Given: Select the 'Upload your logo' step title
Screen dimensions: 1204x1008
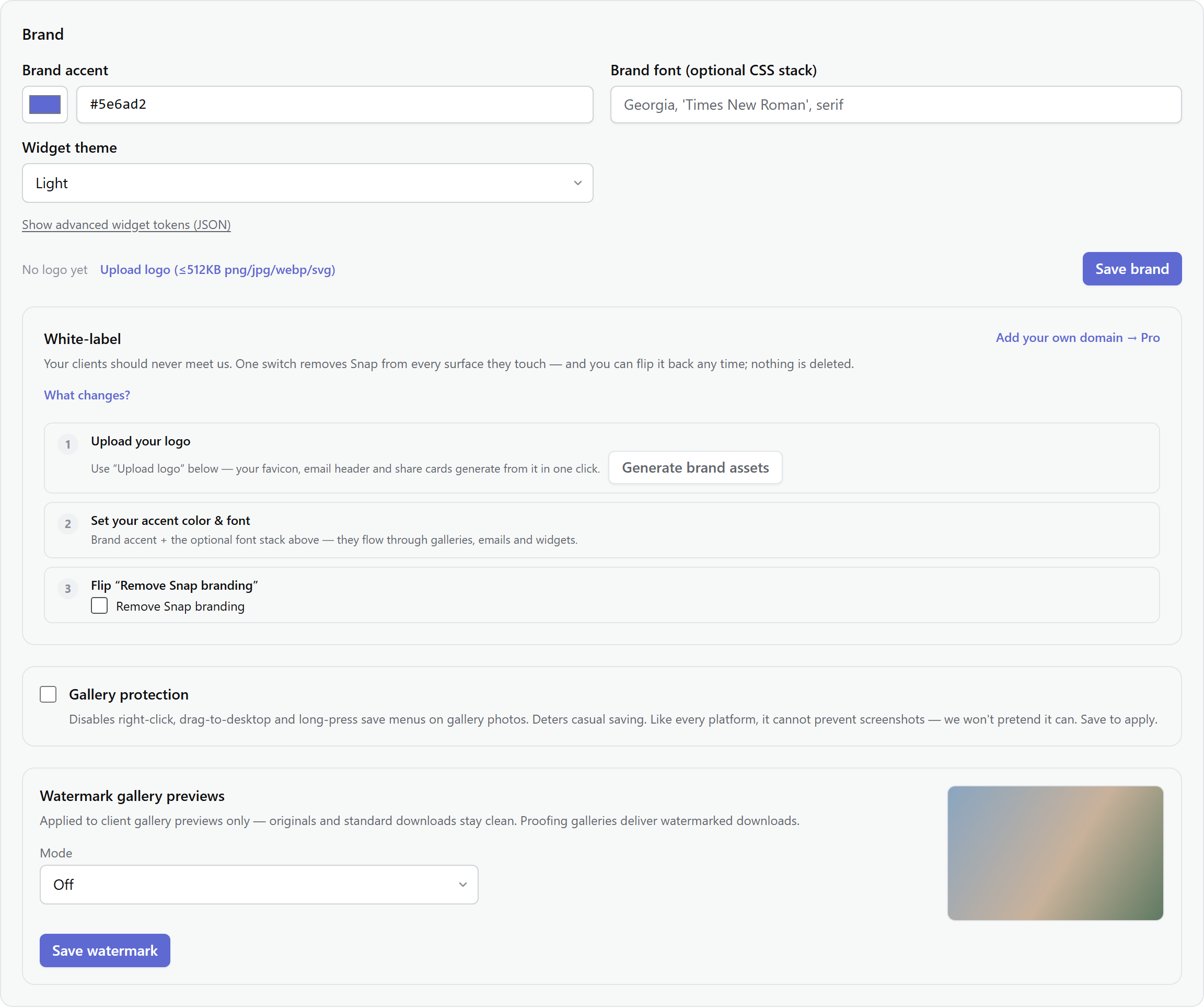Looking at the screenshot, I should point(141,441).
